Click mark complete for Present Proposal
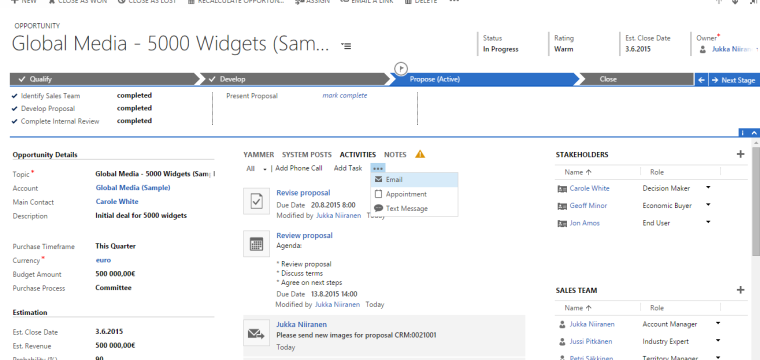The image size is (760, 360). click(x=345, y=95)
